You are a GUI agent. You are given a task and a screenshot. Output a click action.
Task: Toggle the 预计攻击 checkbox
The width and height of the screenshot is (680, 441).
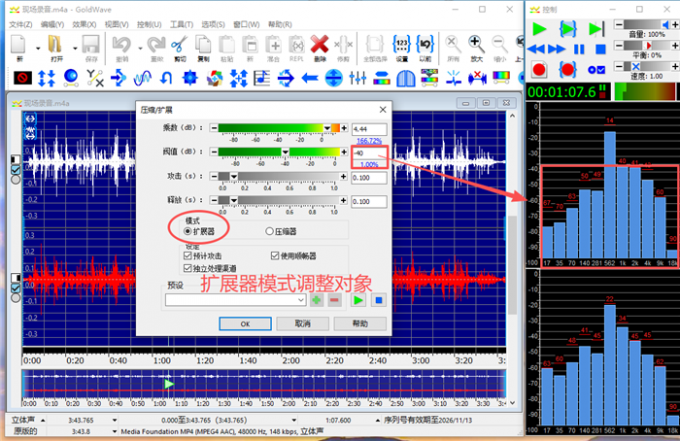[x=188, y=255]
